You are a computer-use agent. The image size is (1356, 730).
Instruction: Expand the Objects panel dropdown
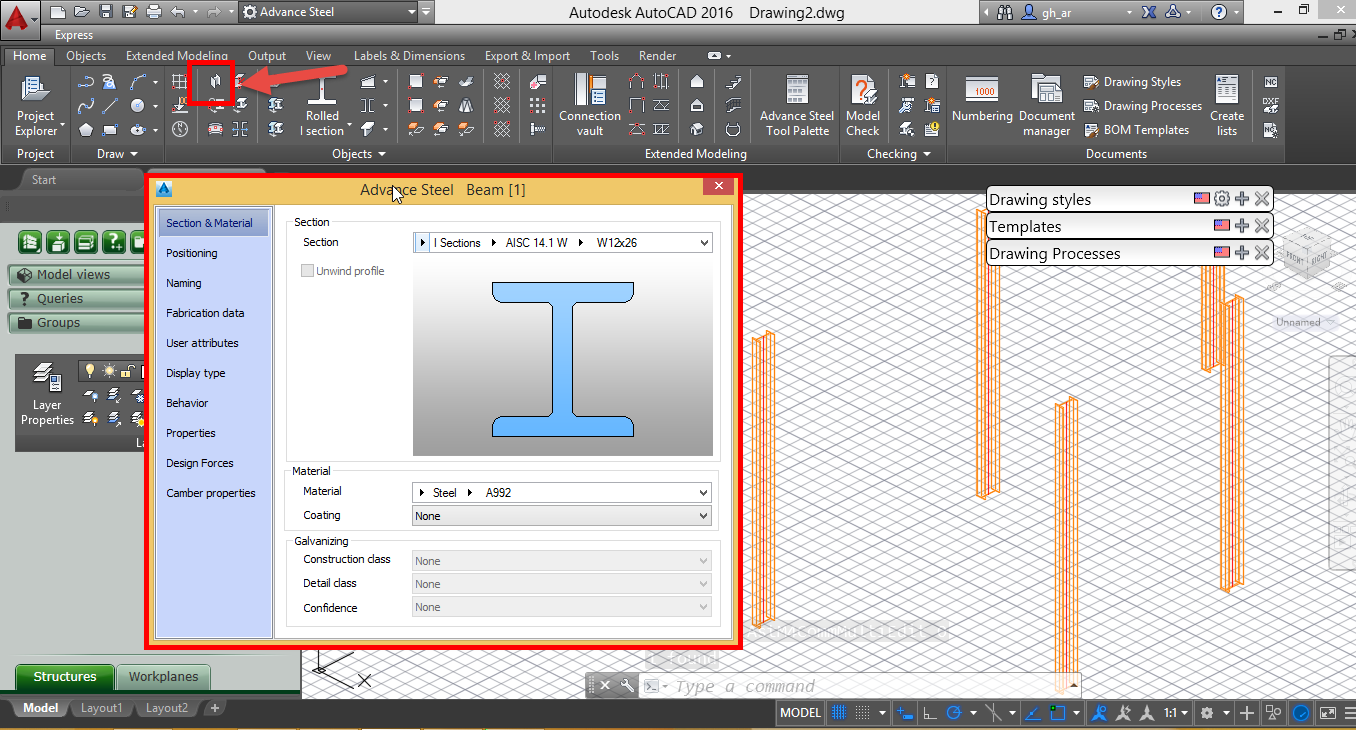[x=383, y=154]
